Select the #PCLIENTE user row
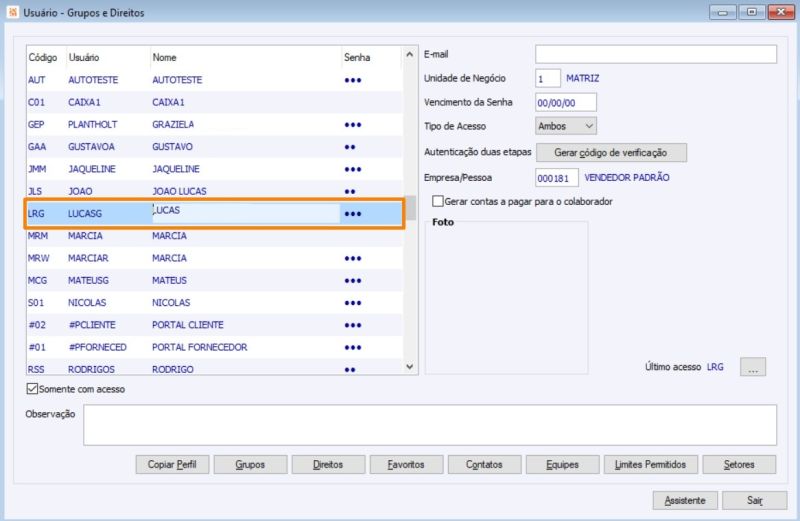The image size is (800, 521). pyautogui.click(x=215, y=325)
